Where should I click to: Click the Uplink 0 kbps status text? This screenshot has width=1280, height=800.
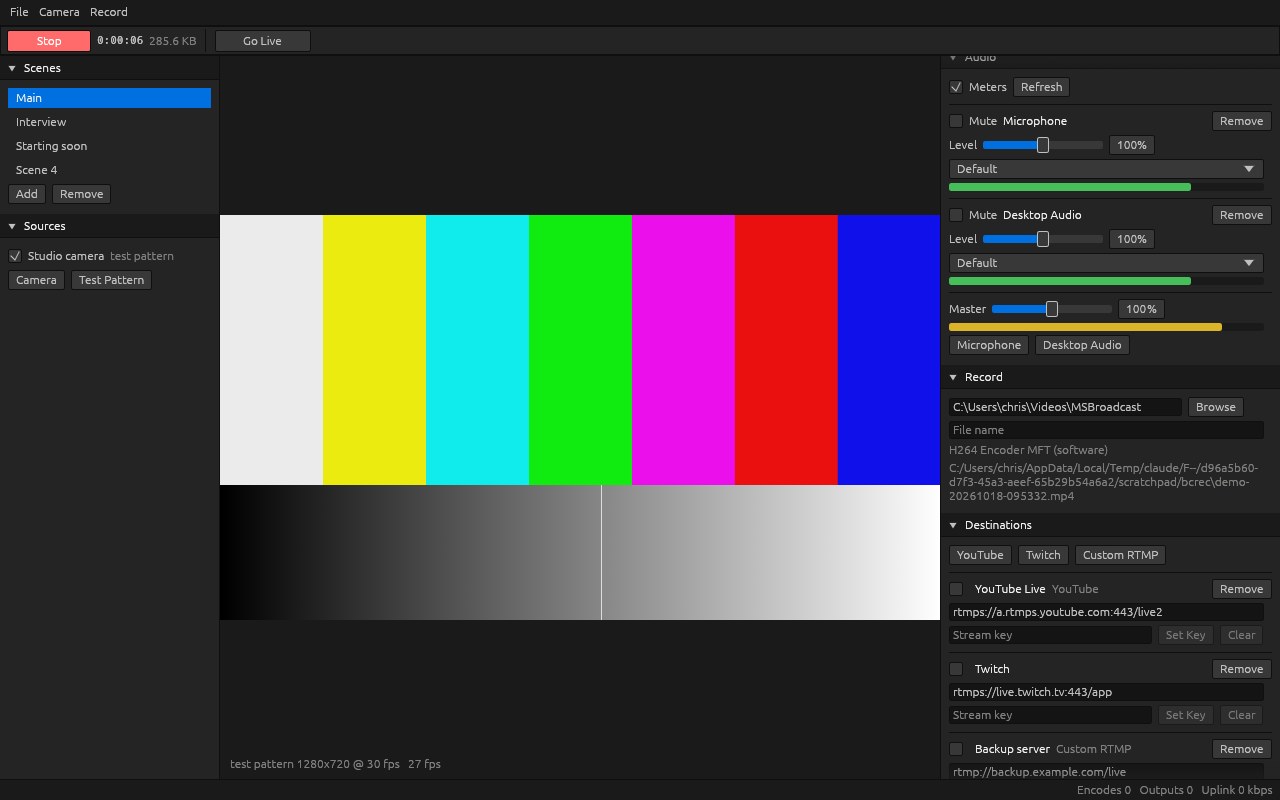pos(1236,790)
